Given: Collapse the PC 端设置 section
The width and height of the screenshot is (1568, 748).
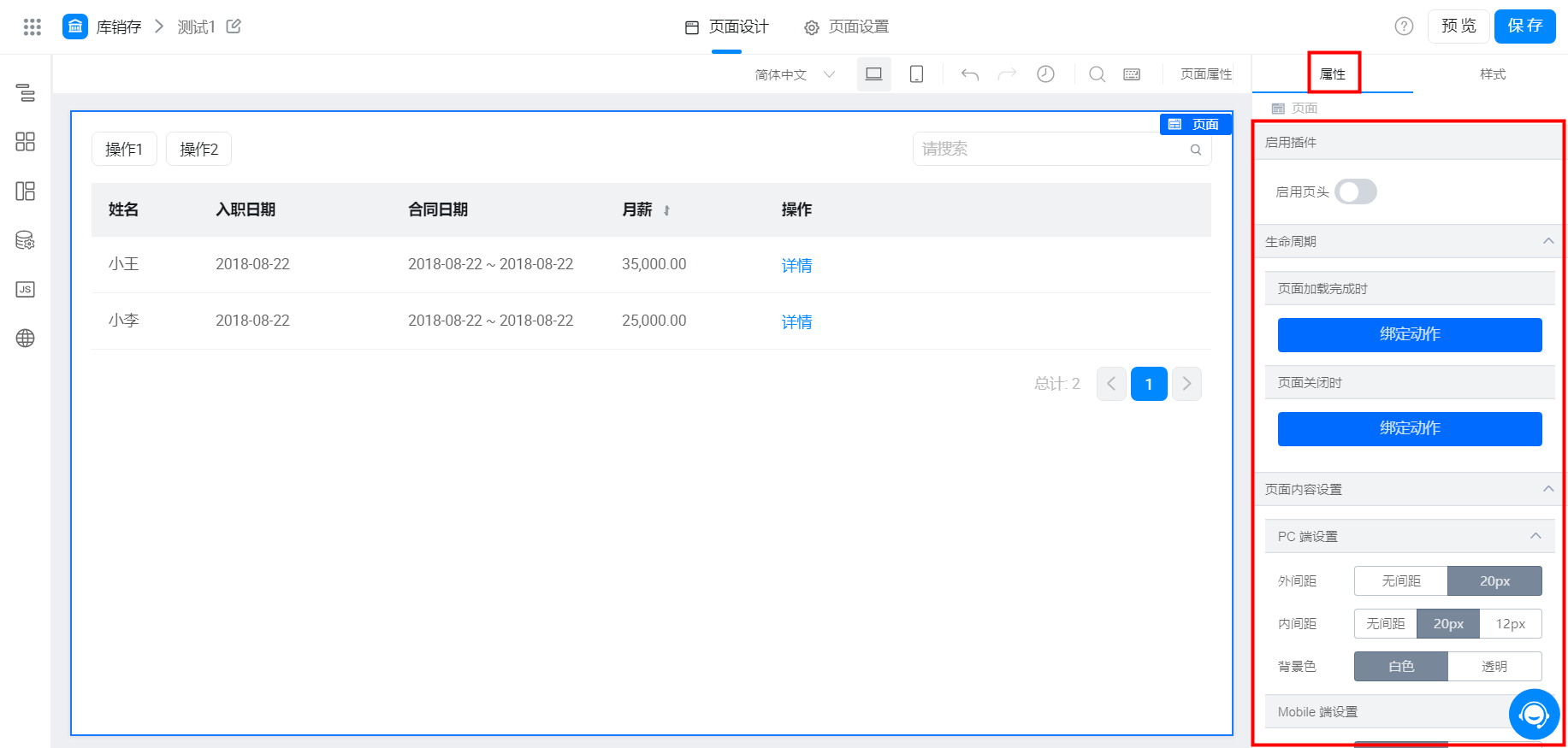Looking at the screenshot, I should click(1535, 536).
